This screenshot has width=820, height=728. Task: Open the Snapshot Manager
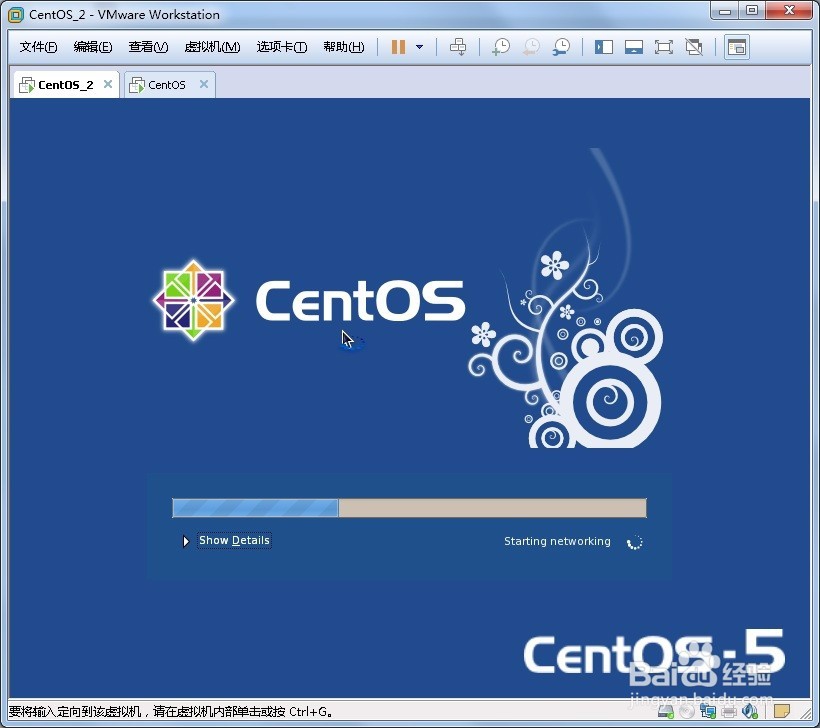point(561,46)
